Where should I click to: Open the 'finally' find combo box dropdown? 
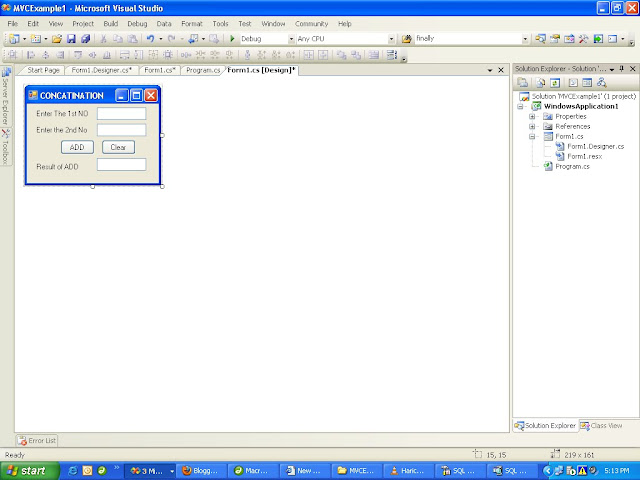coord(525,39)
